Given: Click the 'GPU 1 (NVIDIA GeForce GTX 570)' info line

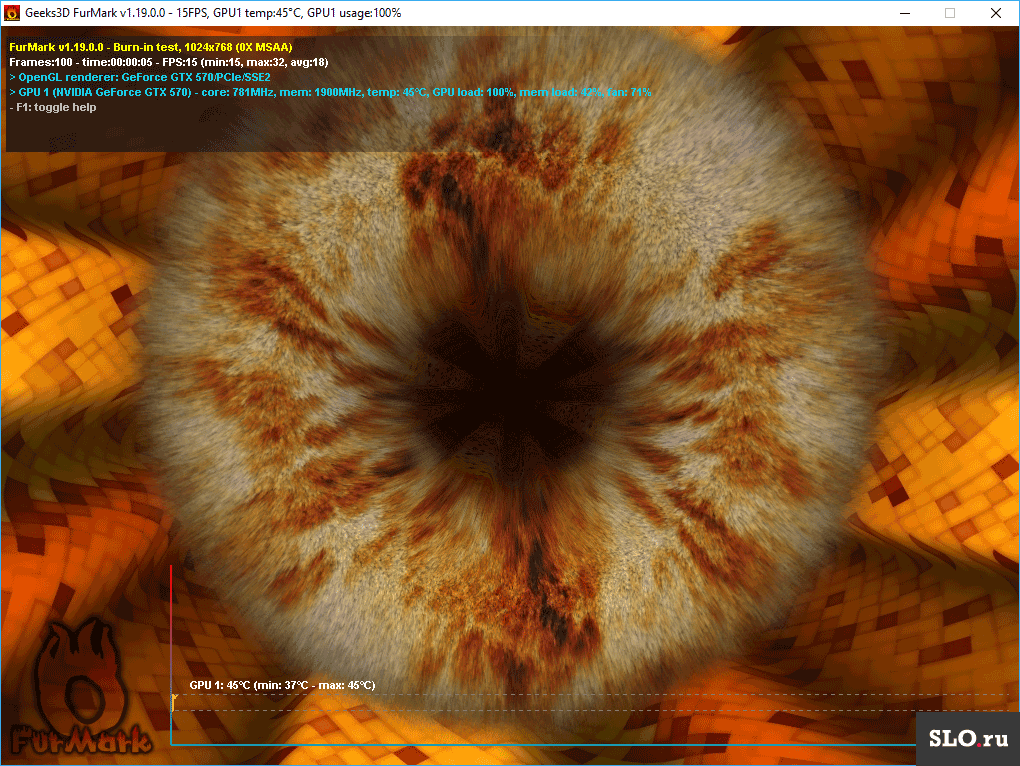Looking at the screenshot, I should (x=330, y=92).
